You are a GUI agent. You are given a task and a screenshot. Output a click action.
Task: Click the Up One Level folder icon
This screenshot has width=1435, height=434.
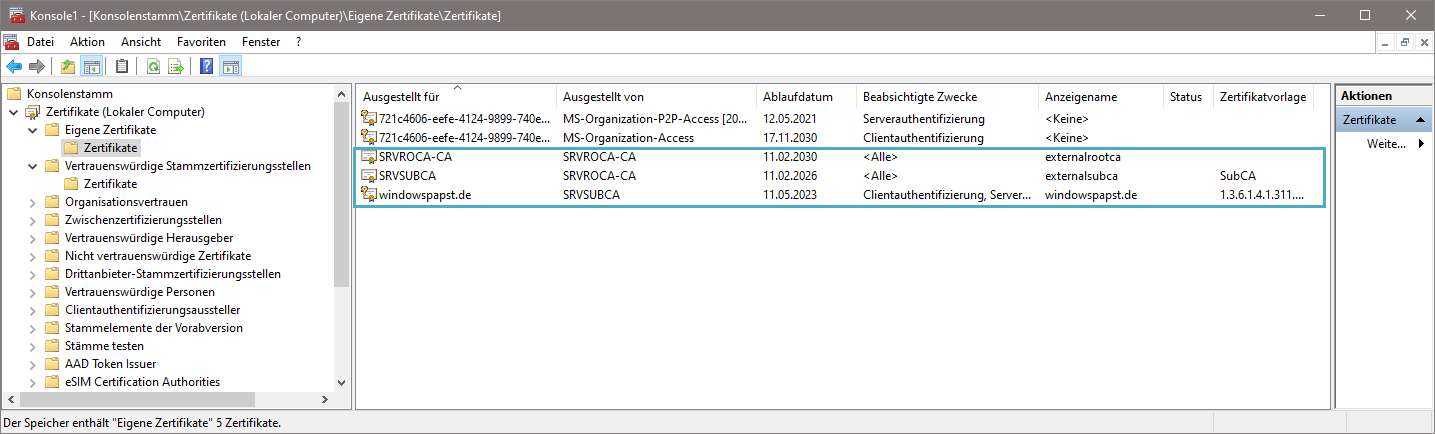(x=68, y=67)
